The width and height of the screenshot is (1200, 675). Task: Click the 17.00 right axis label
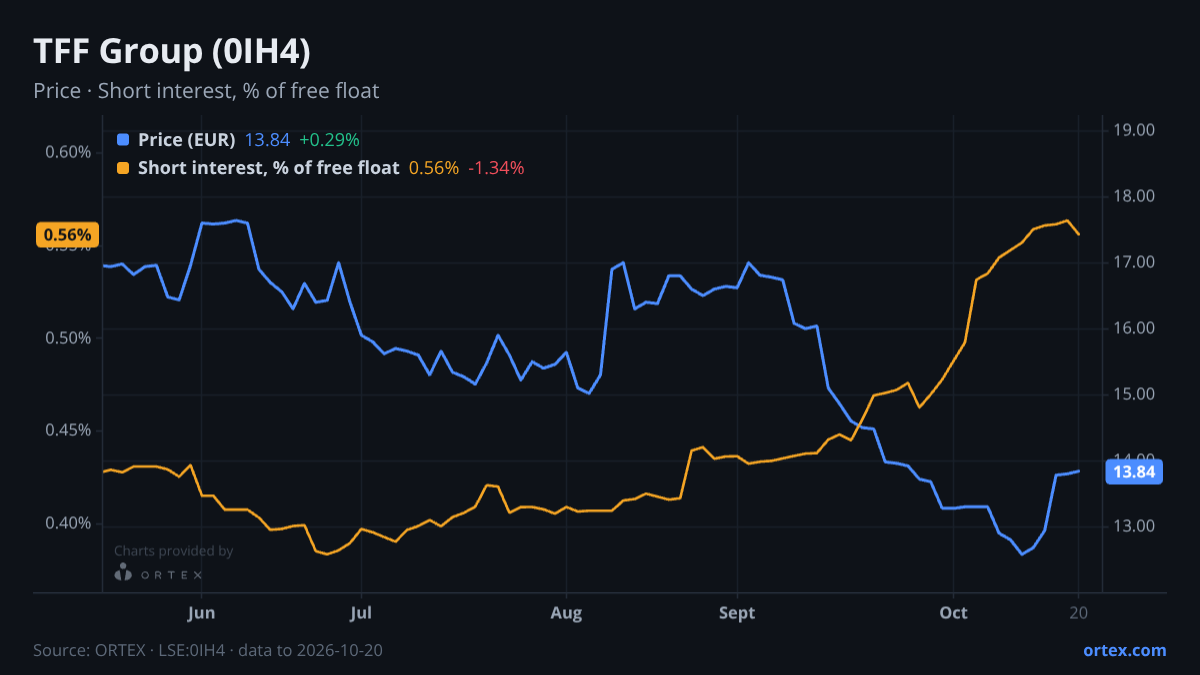coord(1135,262)
